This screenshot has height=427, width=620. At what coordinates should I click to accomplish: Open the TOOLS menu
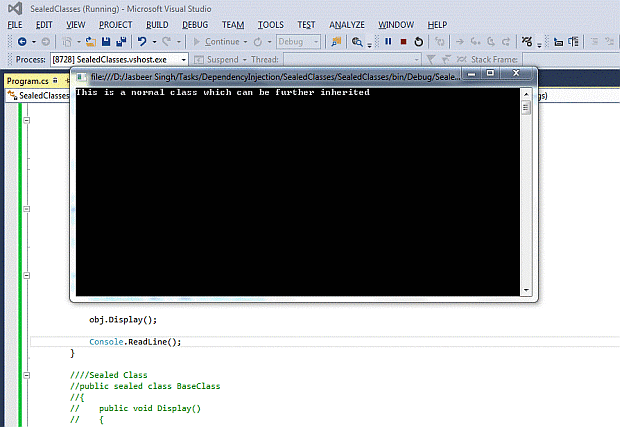tap(270, 25)
